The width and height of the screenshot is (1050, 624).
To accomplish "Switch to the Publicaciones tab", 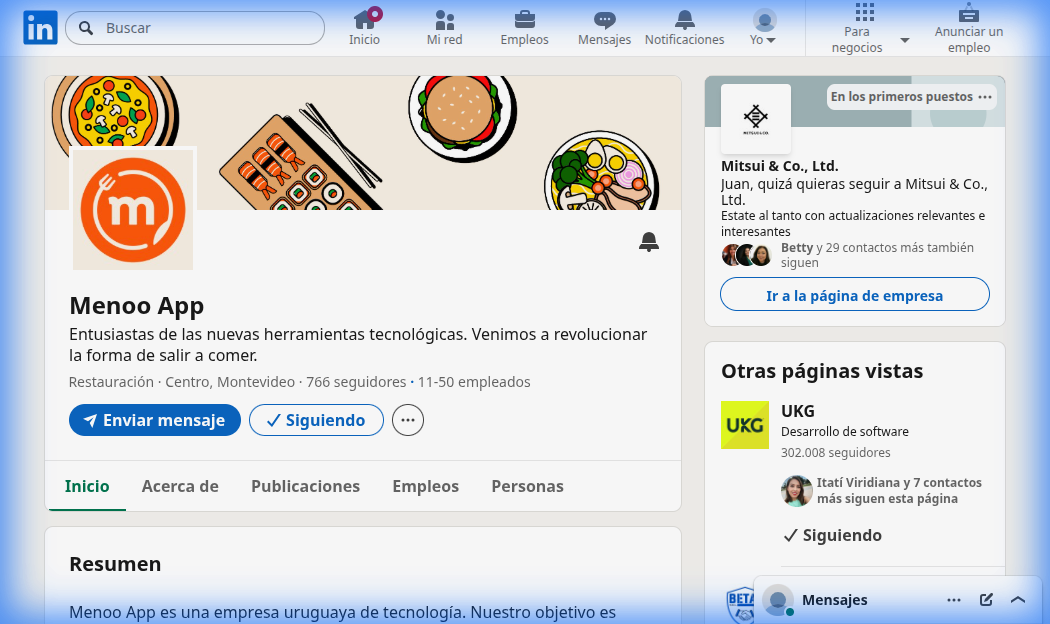I will (x=305, y=486).
